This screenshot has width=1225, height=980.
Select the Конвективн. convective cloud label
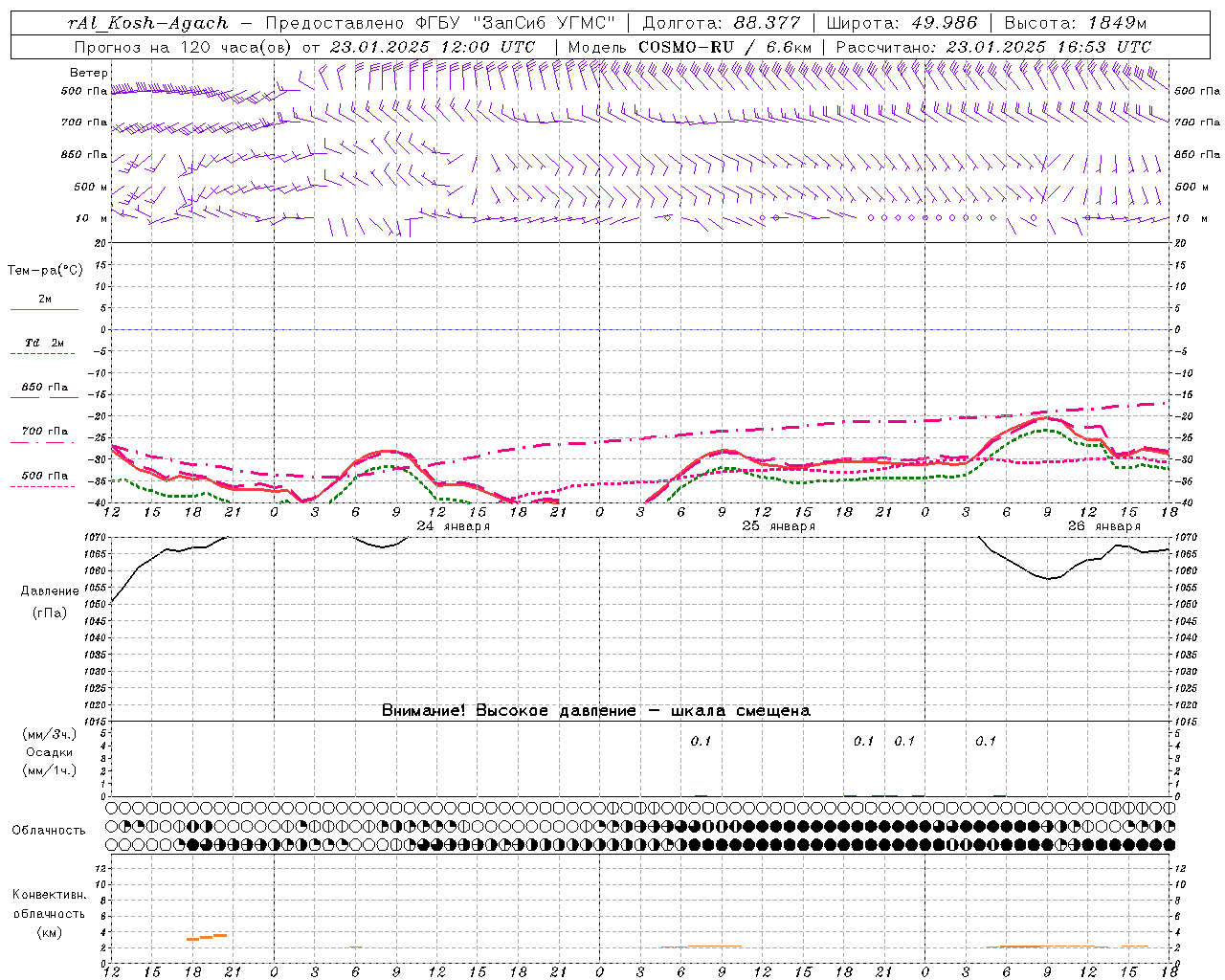(49, 895)
